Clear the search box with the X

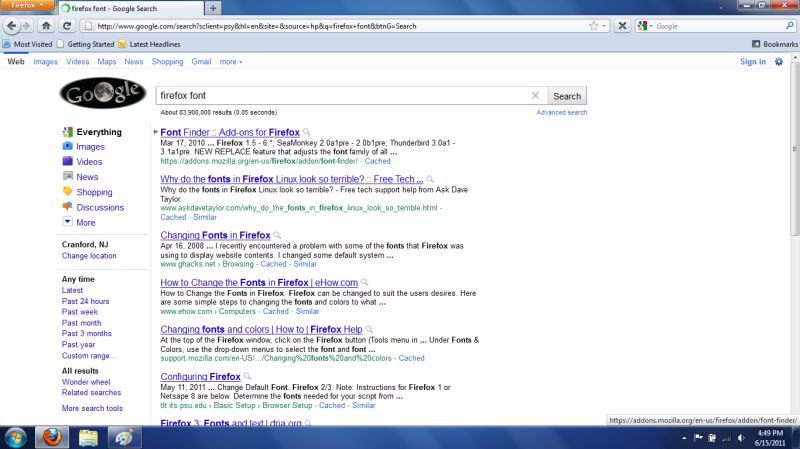[x=535, y=95]
